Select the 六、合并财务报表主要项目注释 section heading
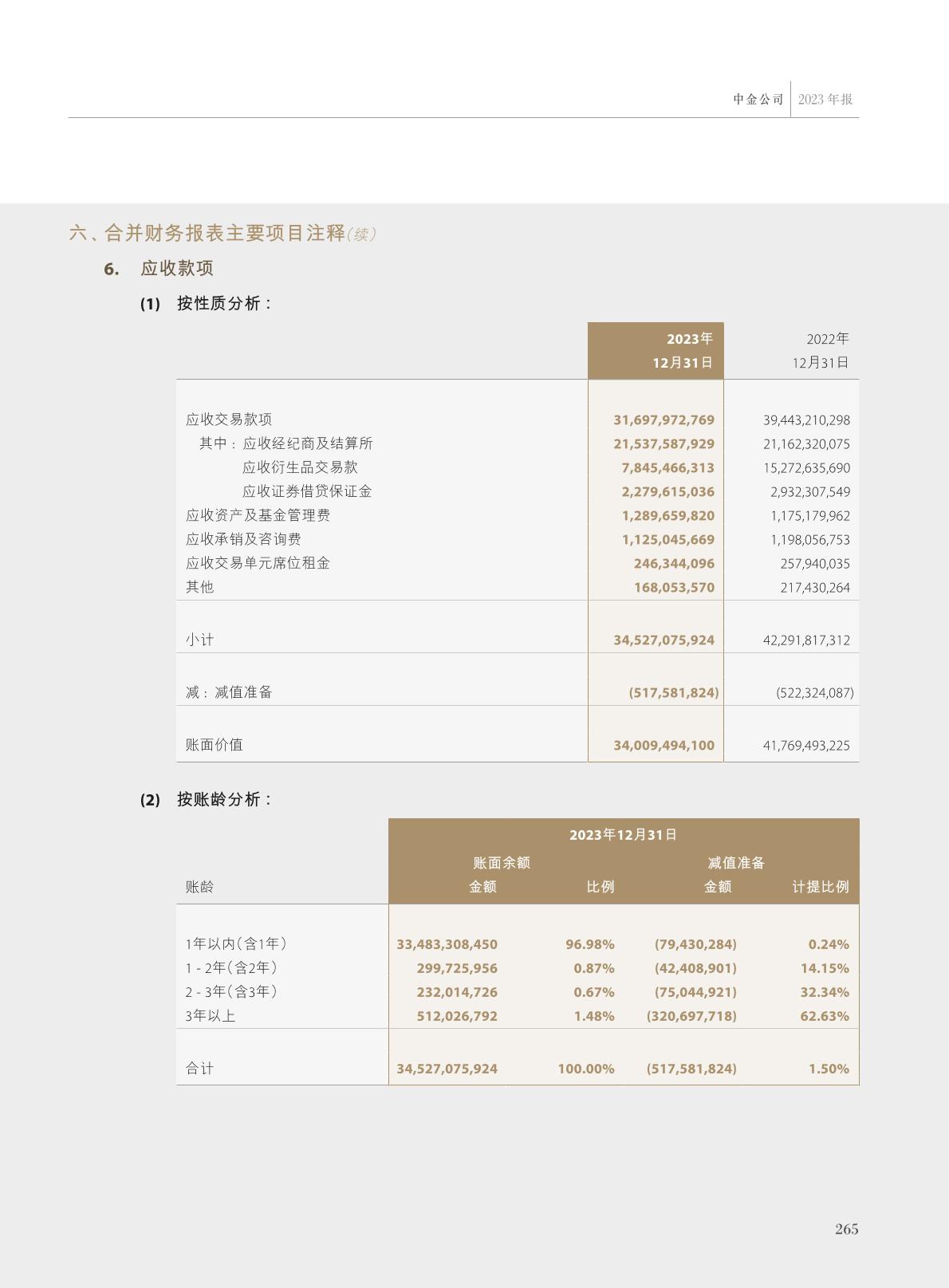 (x=207, y=233)
